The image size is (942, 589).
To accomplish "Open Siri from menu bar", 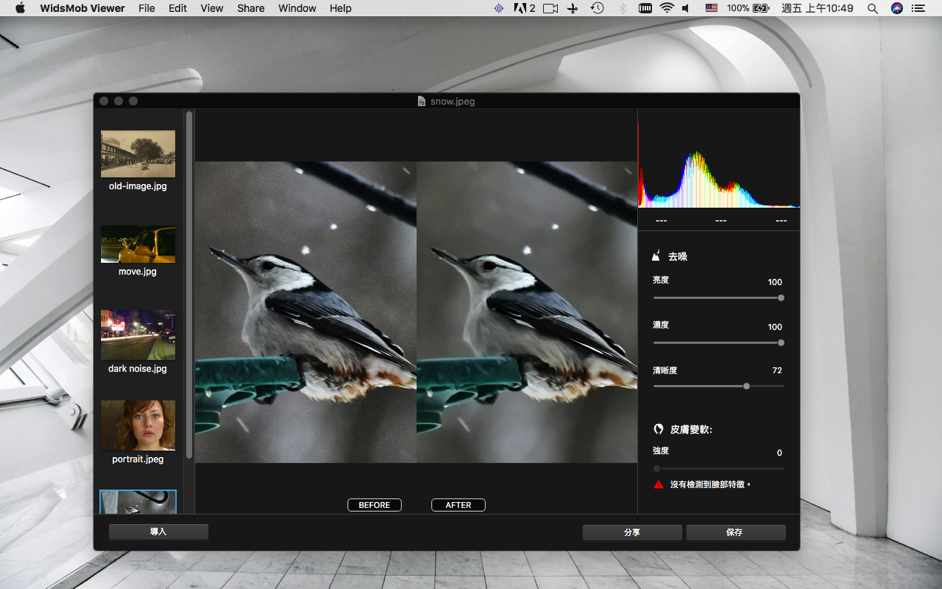I will [x=896, y=8].
